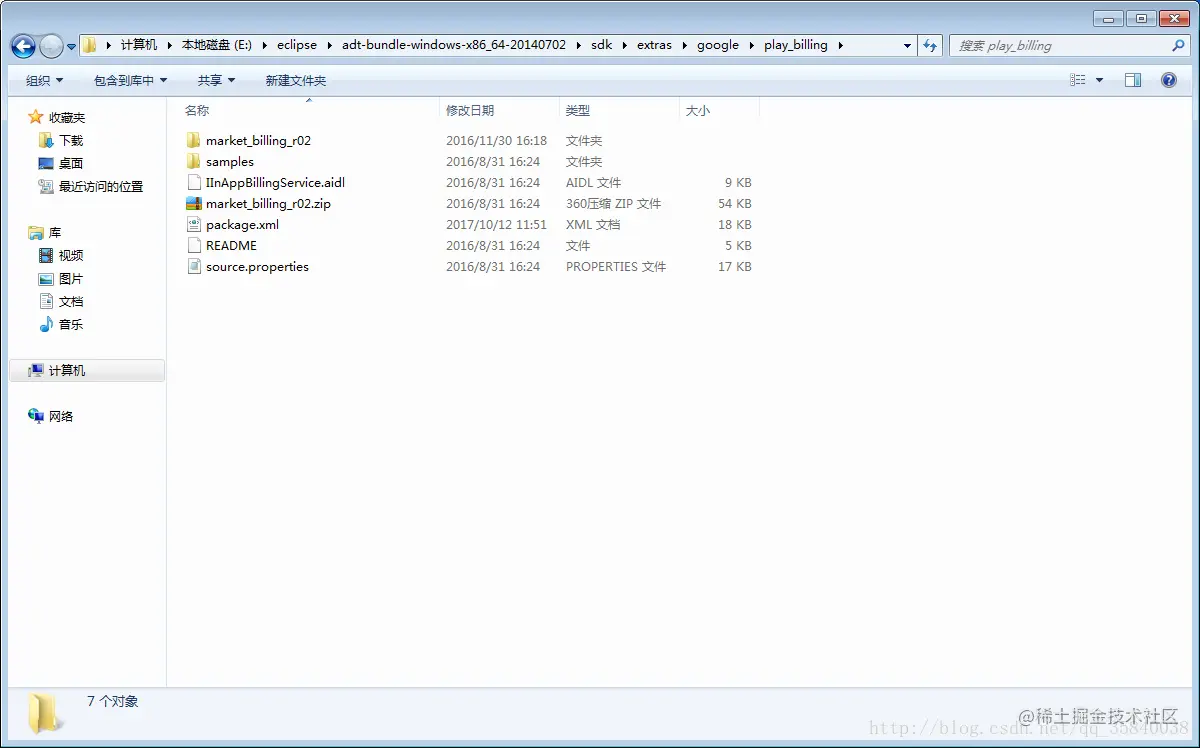Expand the arrow after play_billing breadcrumb
This screenshot has width=1200, height=748.
click(840, 45)
